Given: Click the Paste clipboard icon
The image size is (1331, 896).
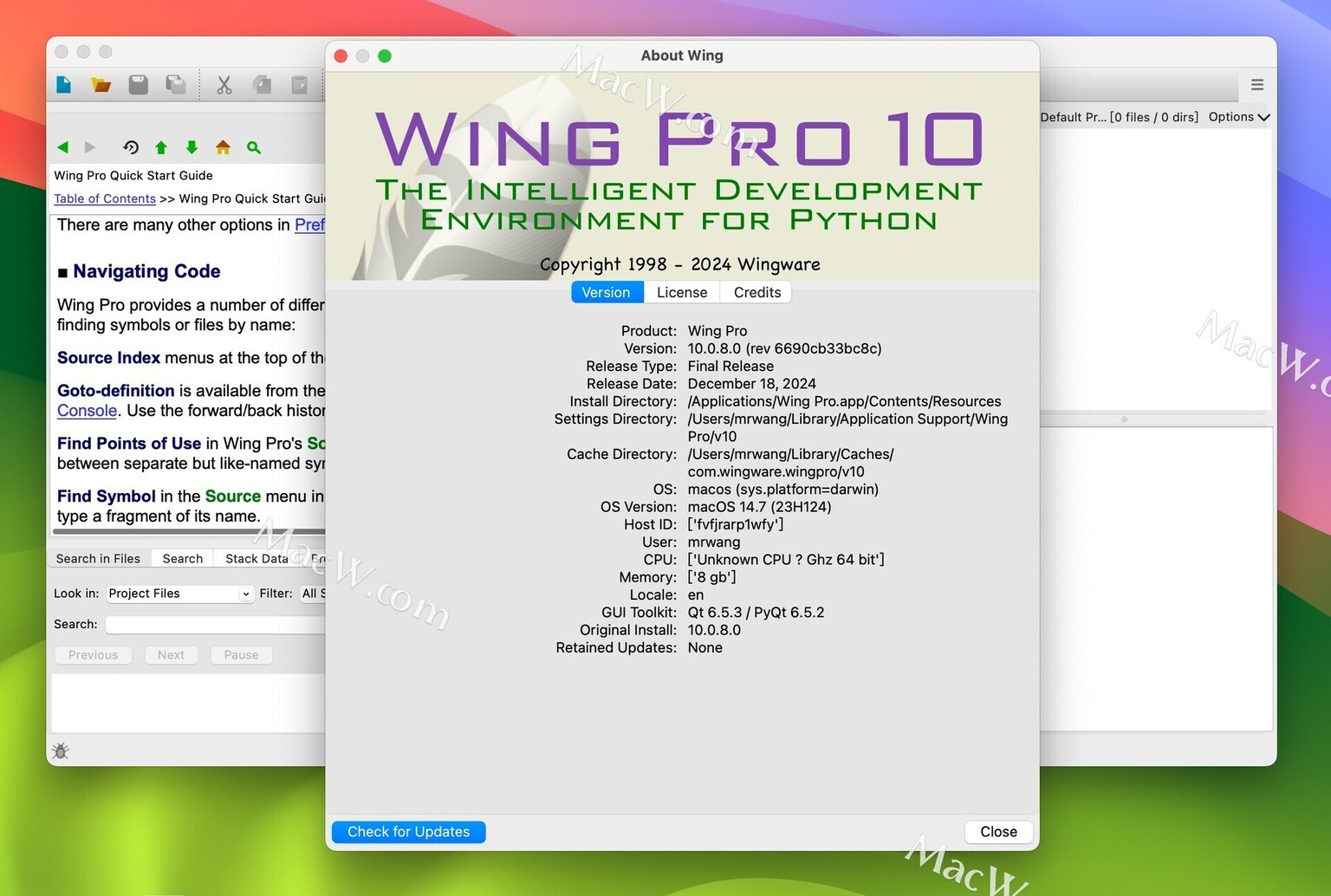Looking at the screenshot, I should point(299,84).
